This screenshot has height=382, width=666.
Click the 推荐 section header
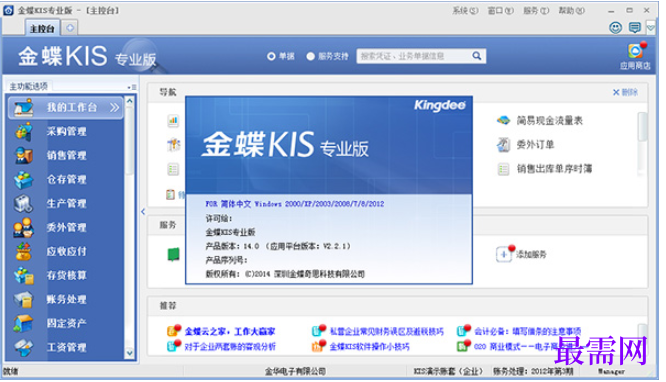click(x=168, y=306)
